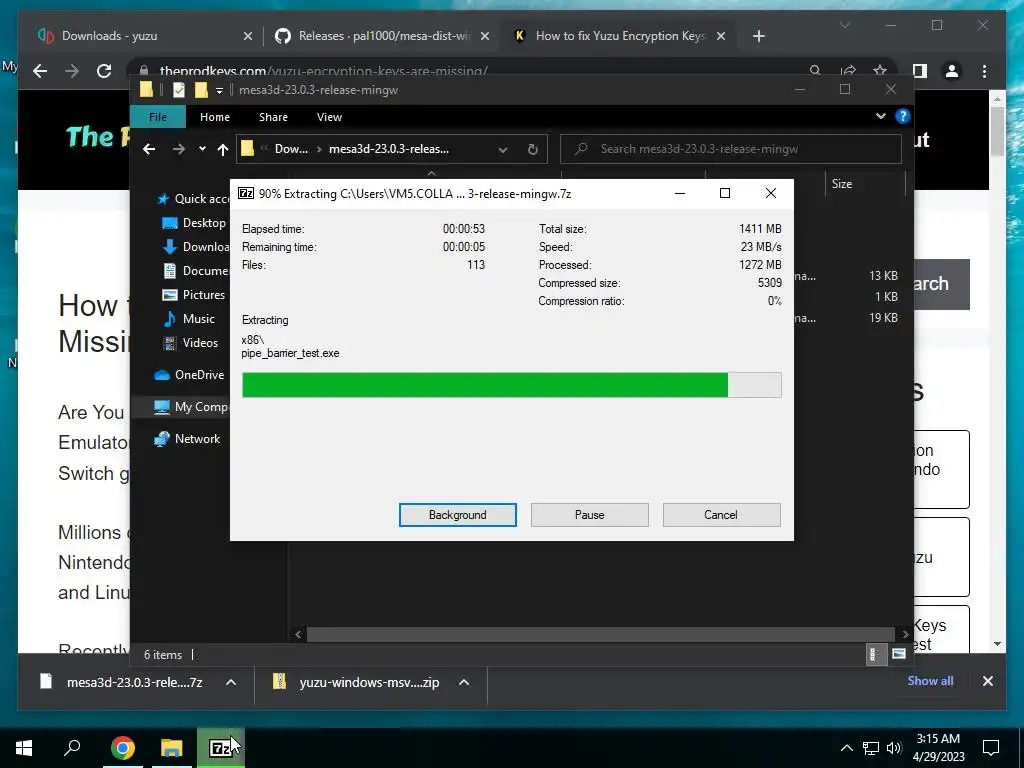Open Chrome three-dot menu
Screen dimensions: 1024x768
(984, 71)
